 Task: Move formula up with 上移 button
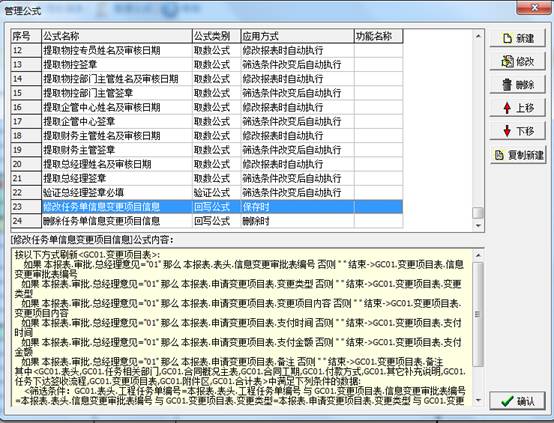coord(517,108)
